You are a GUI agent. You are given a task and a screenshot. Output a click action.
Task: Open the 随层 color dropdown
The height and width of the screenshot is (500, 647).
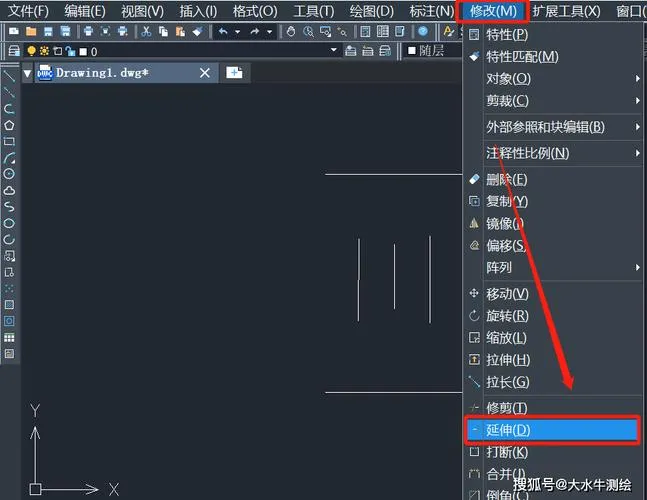coord(431,51)
